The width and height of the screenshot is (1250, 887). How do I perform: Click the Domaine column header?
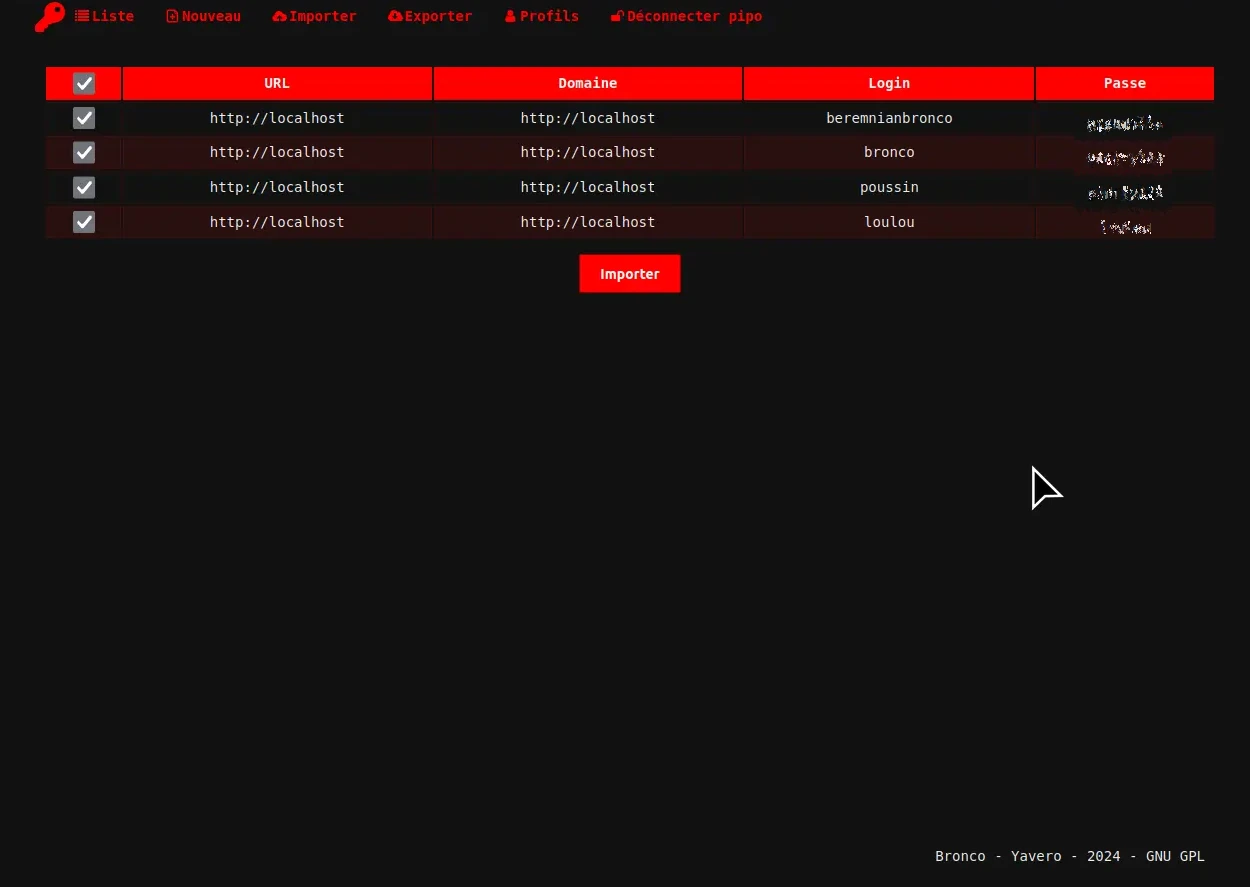(588, 84)
